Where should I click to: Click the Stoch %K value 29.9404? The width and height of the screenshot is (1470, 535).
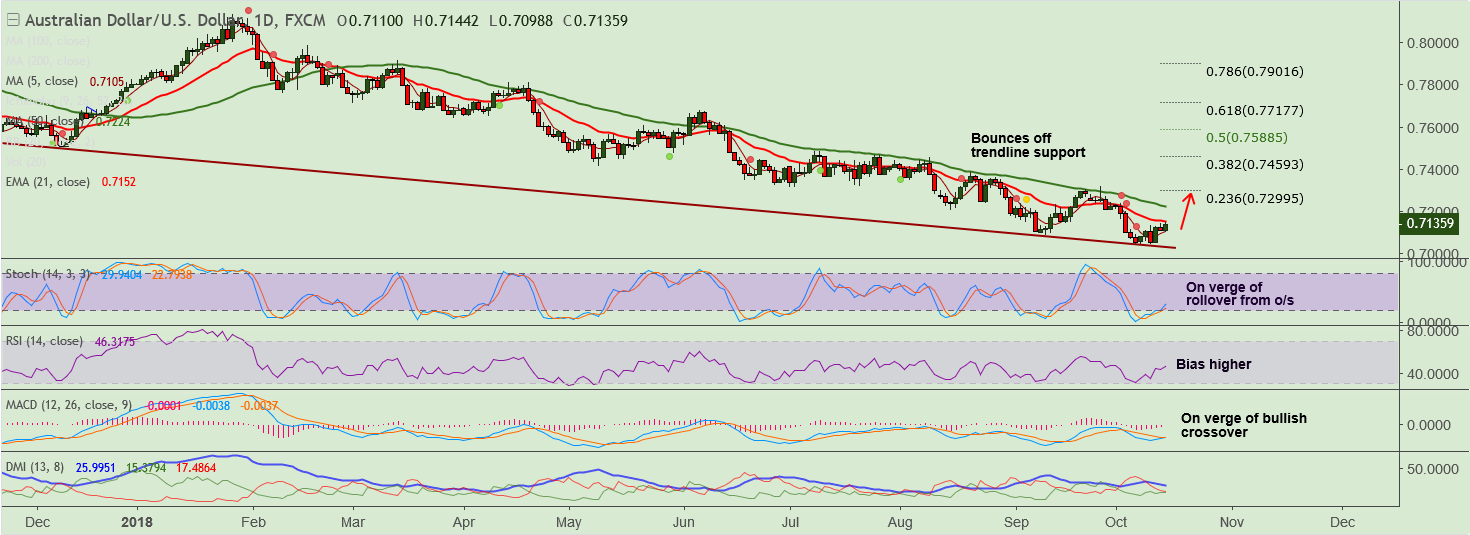(x=121, y=273)
